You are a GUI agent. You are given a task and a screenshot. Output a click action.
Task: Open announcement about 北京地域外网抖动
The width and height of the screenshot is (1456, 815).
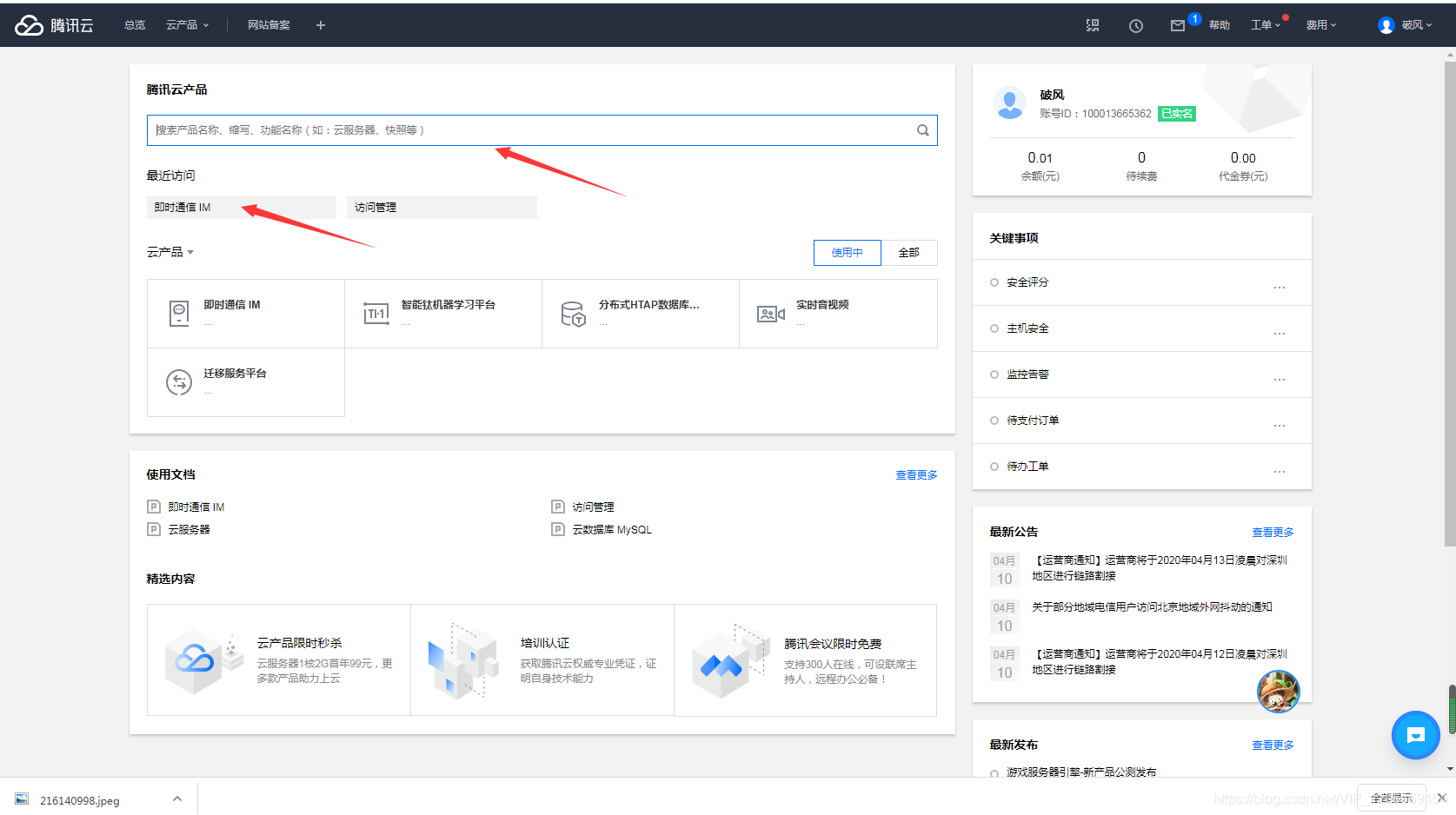tap(1152, 607)
